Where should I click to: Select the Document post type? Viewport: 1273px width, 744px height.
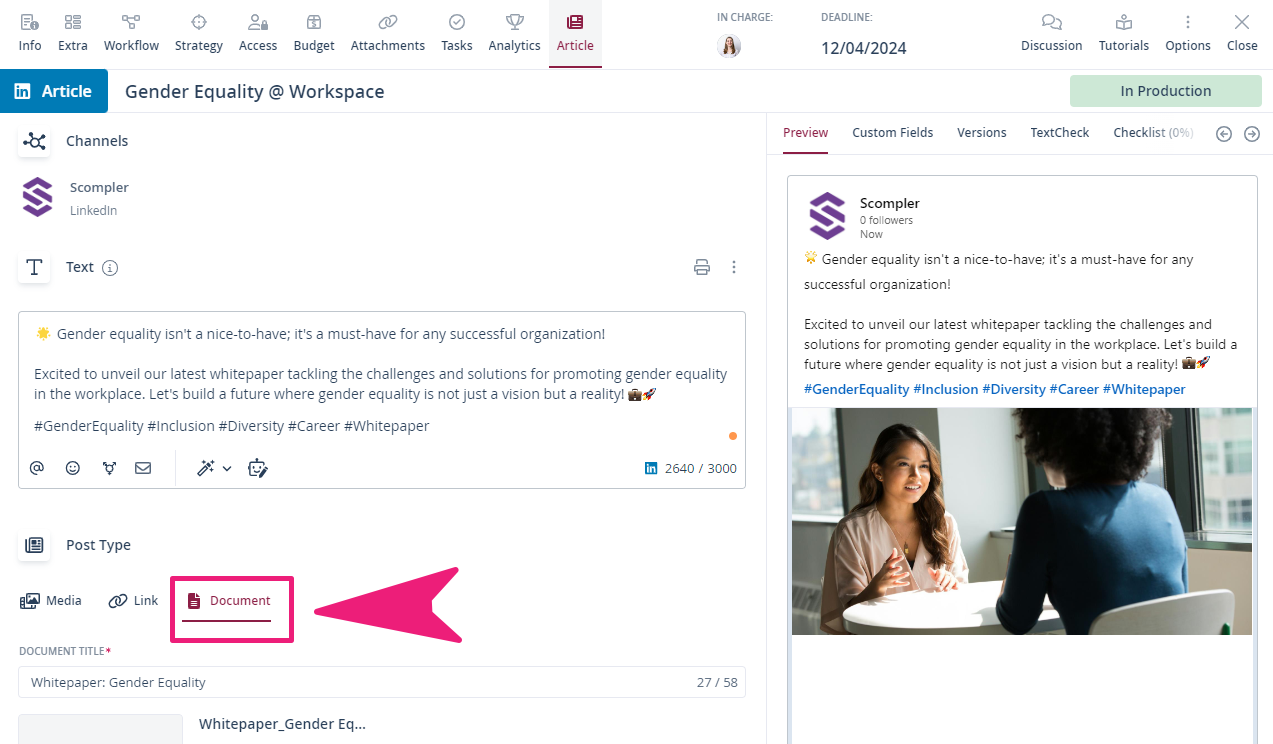[x=229, y=601]
